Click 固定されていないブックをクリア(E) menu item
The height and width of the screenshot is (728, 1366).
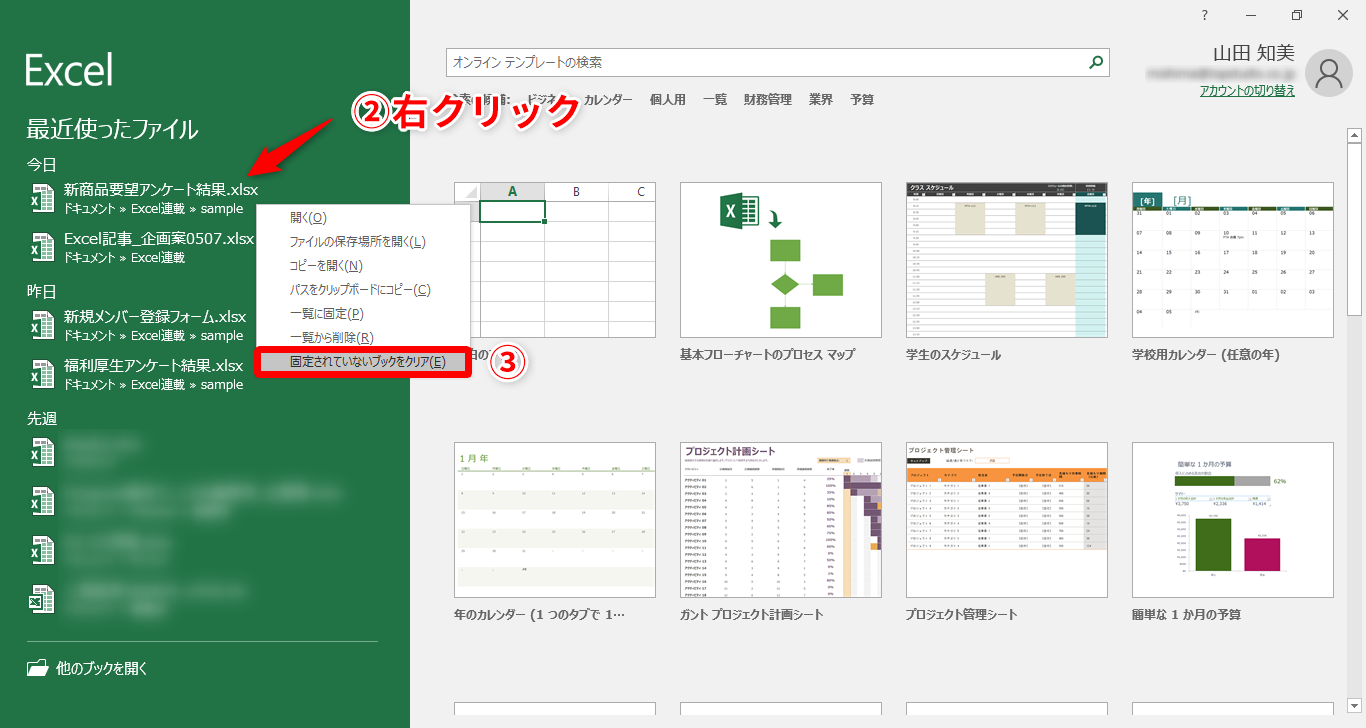tap(362, 361)
